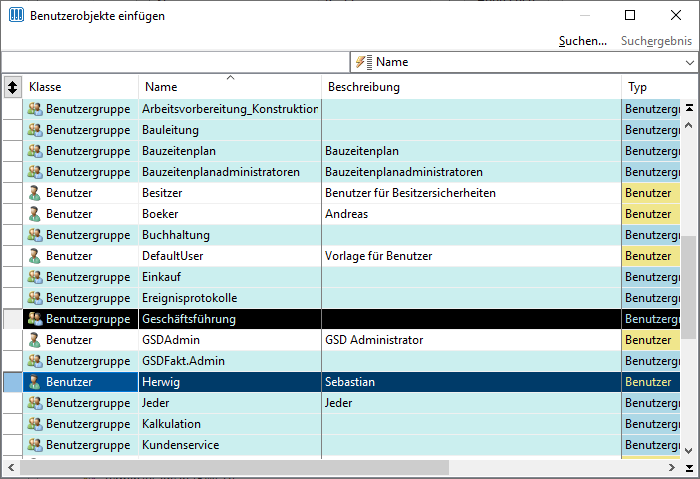Viewport: 700px width, 479px height.
Task: Click the application icon in title bar
Action: pyautogui.click(x=17, y=15)
